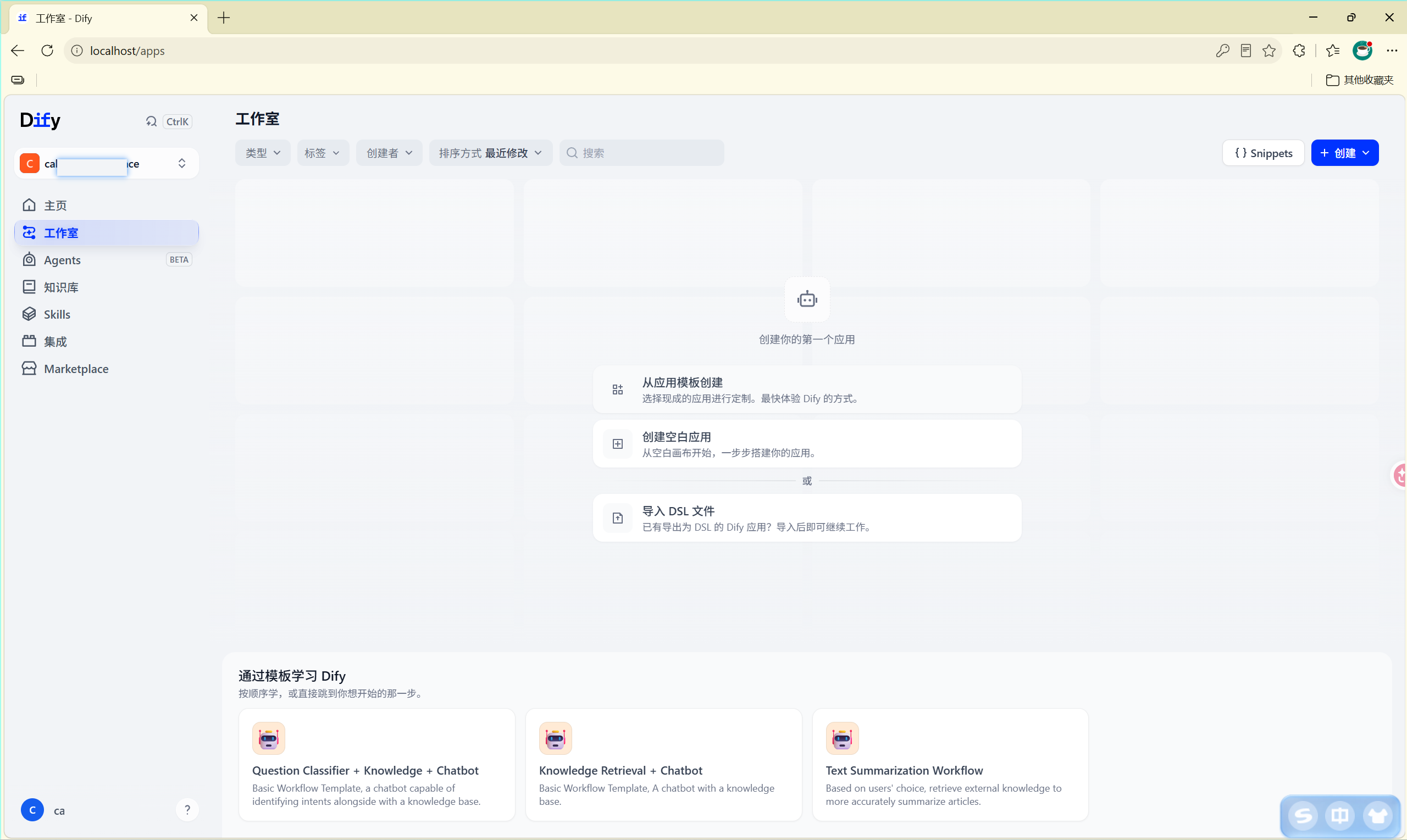The width and height of the screenshot is (1407, 840).
Task: Open the 类型 type filter dropdown
Action: pos(263,153)
